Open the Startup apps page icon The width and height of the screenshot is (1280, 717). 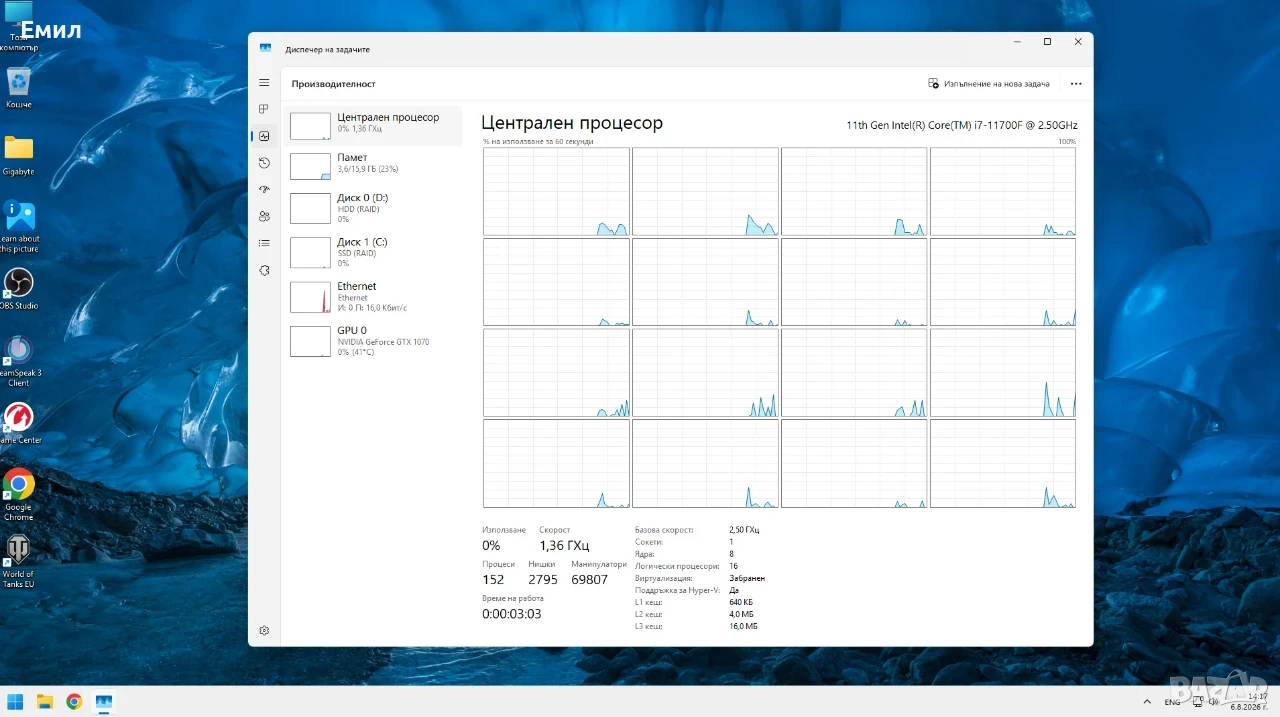click(264, 189)
